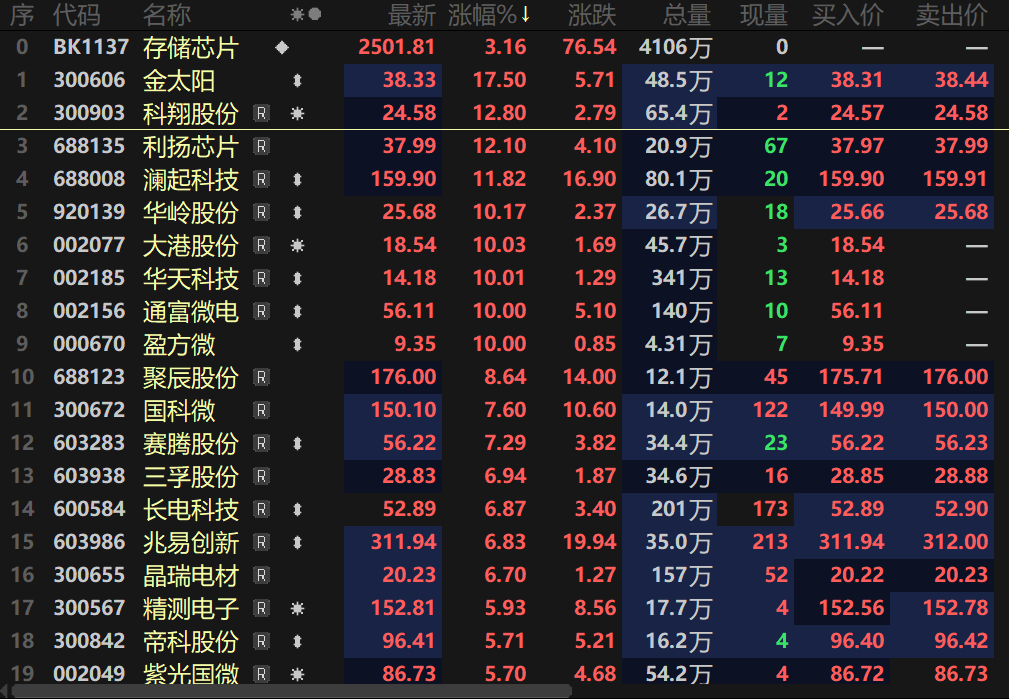Image resolution: width=1009 pixels, height=699 pixels.
Task: Open stock 澜起科技 by its name
Action: point(191,179)
